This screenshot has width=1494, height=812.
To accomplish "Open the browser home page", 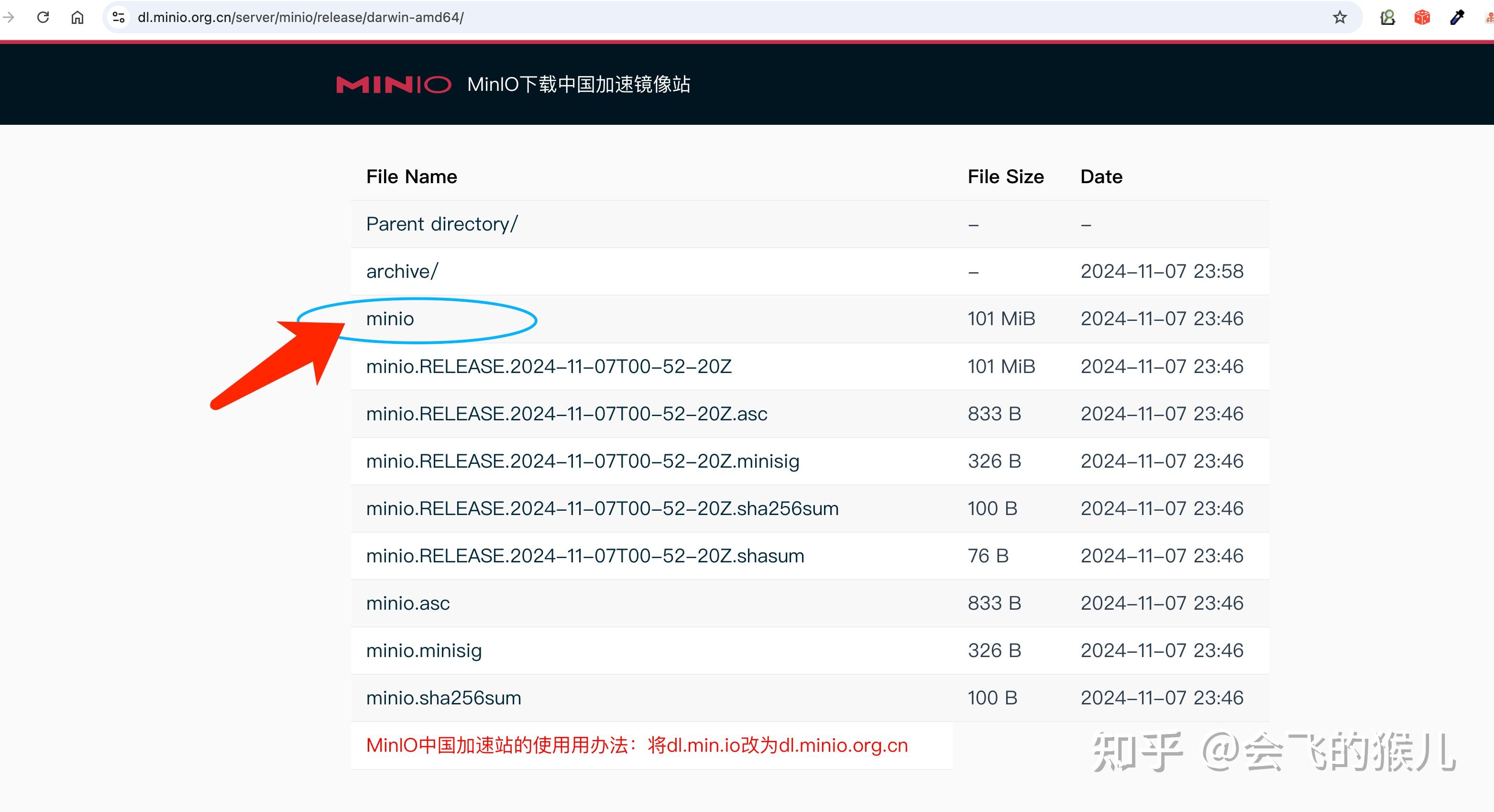I will click(77, 17).
